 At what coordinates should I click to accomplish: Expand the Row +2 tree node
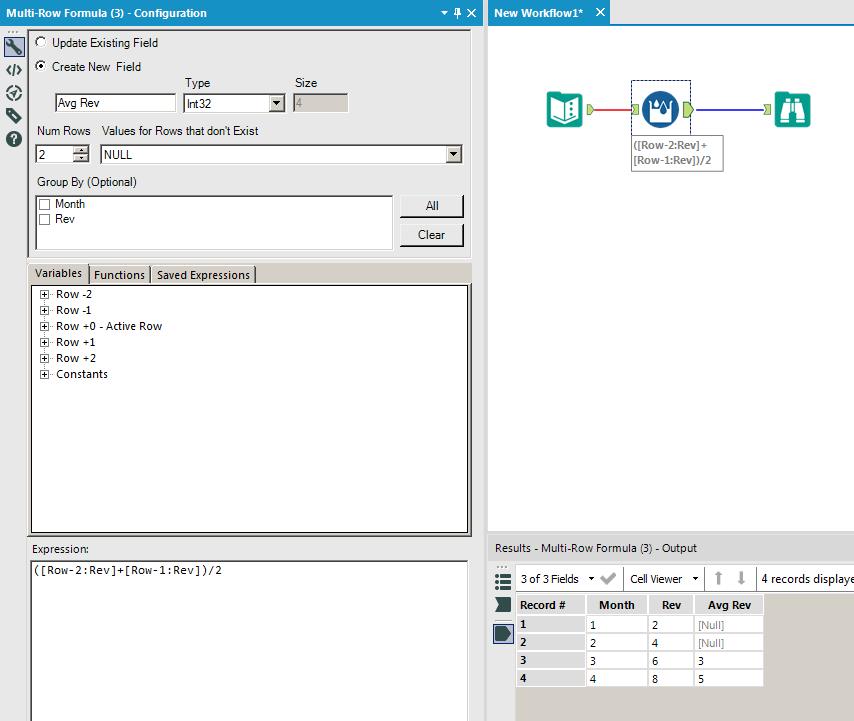click(45, 358)
